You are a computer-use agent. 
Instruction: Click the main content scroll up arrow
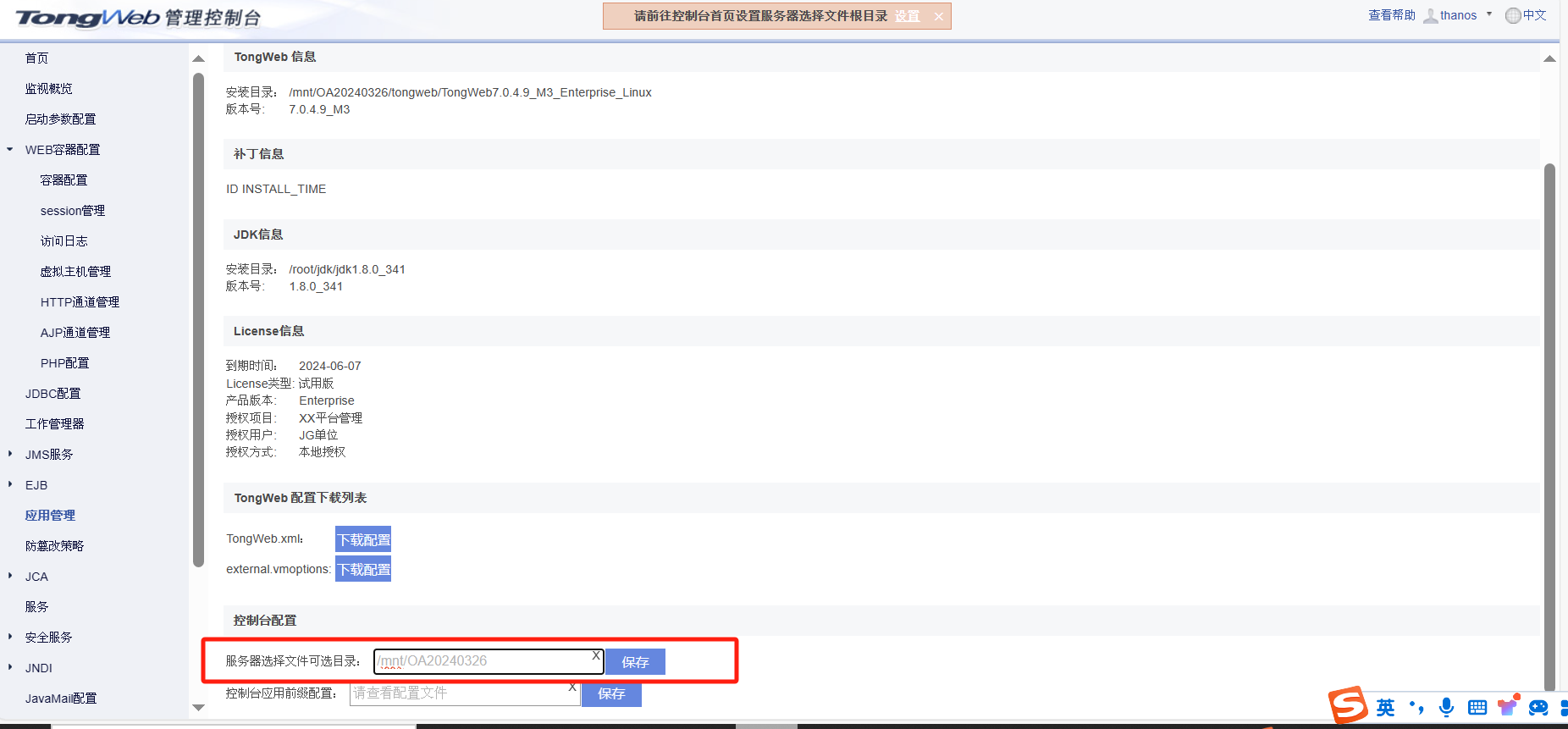point(1549,58)
